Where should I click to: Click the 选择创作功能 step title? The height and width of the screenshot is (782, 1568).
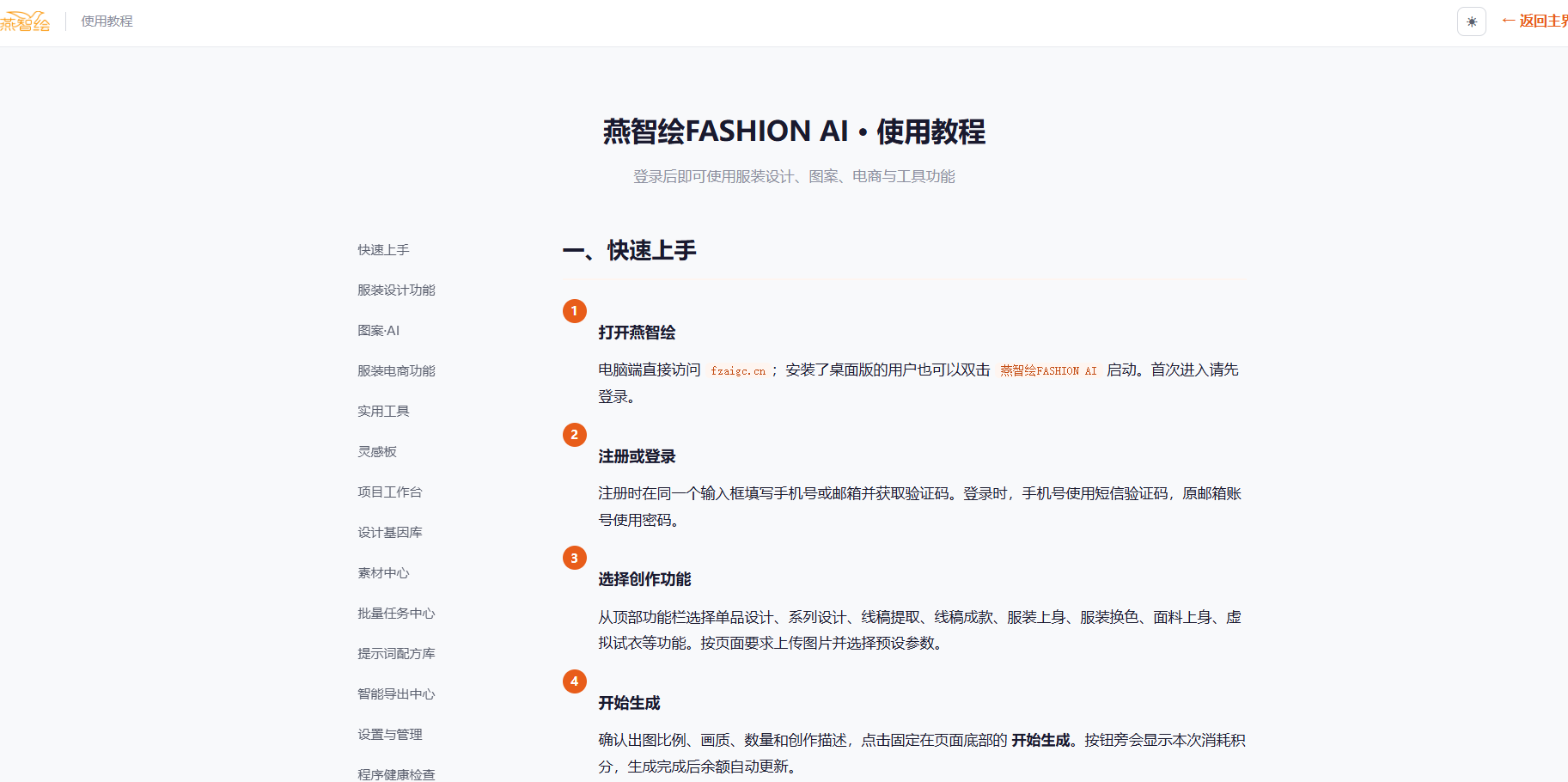644,579
